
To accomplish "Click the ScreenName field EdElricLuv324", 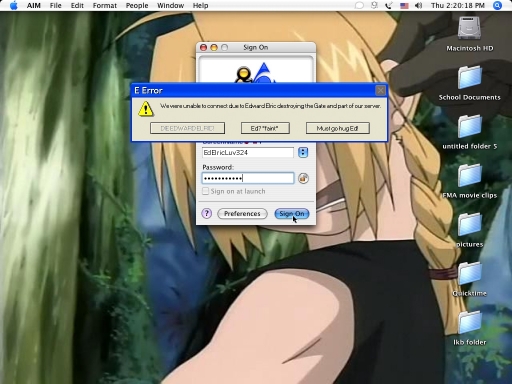I will tap(248, 153).
